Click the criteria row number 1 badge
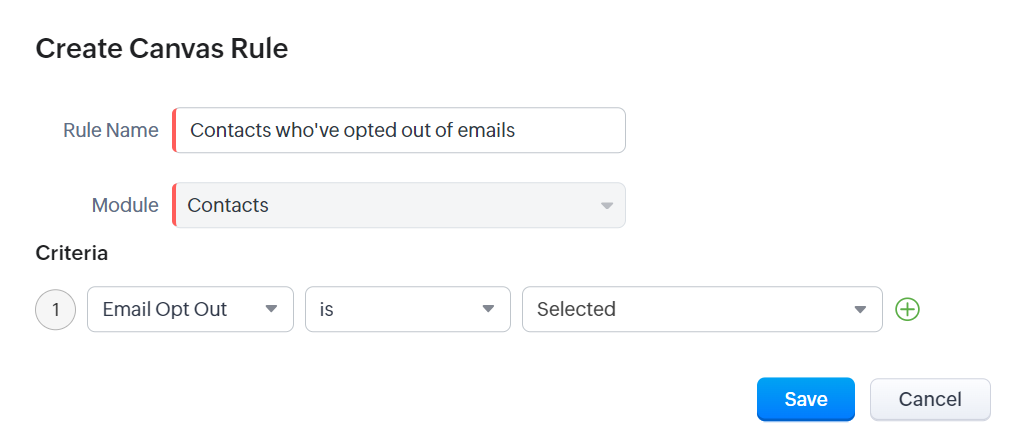 56,310
